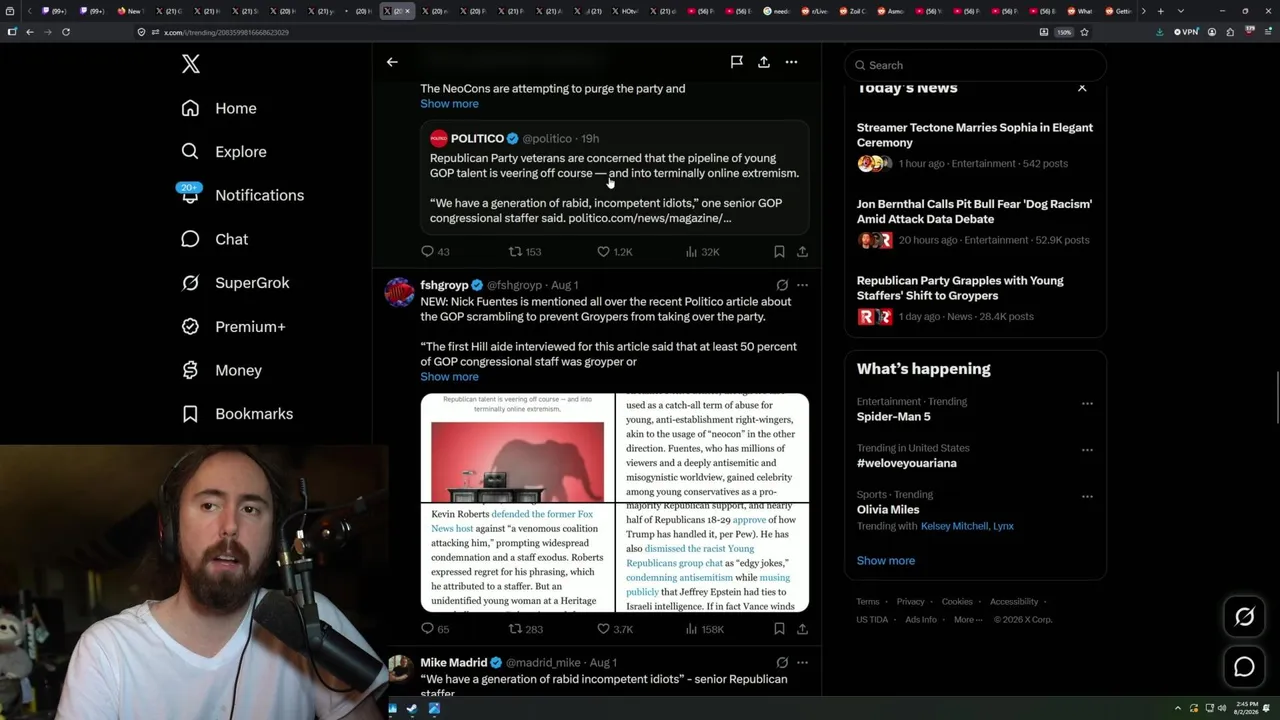Open the floating chat messages button
Image resolution: width=1280 pixels, height=720 pixels.
[1244, 667]
